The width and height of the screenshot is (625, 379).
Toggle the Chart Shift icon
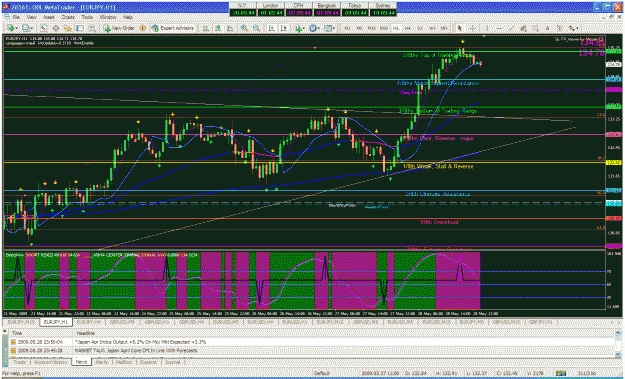[x=283, y=28]
